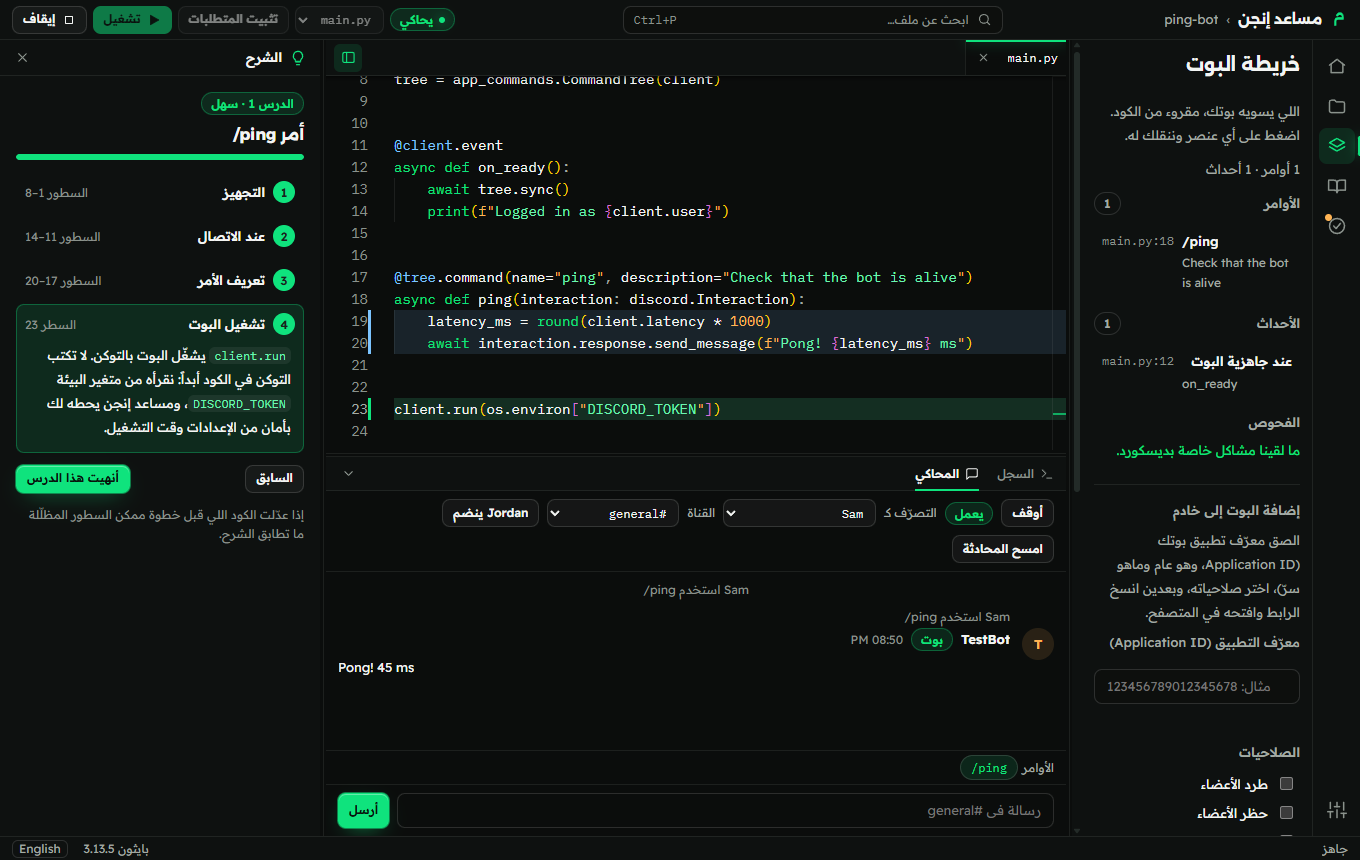
Task: Toggle the طرد الأعضاء permission checkbox
Action: [x=1287, y=783]
